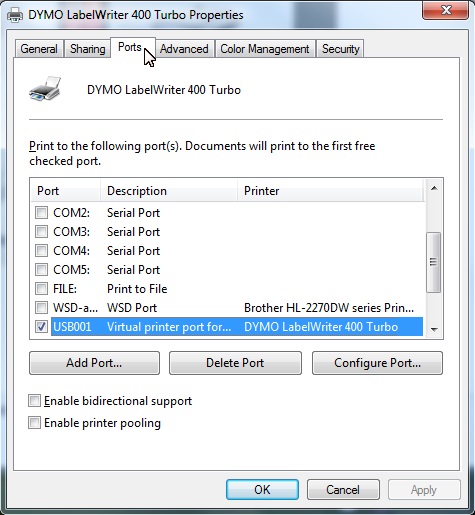Click the Delete Port button
Image resolution: width=475 pixels, height=515 pixels.
click(235, 363)
